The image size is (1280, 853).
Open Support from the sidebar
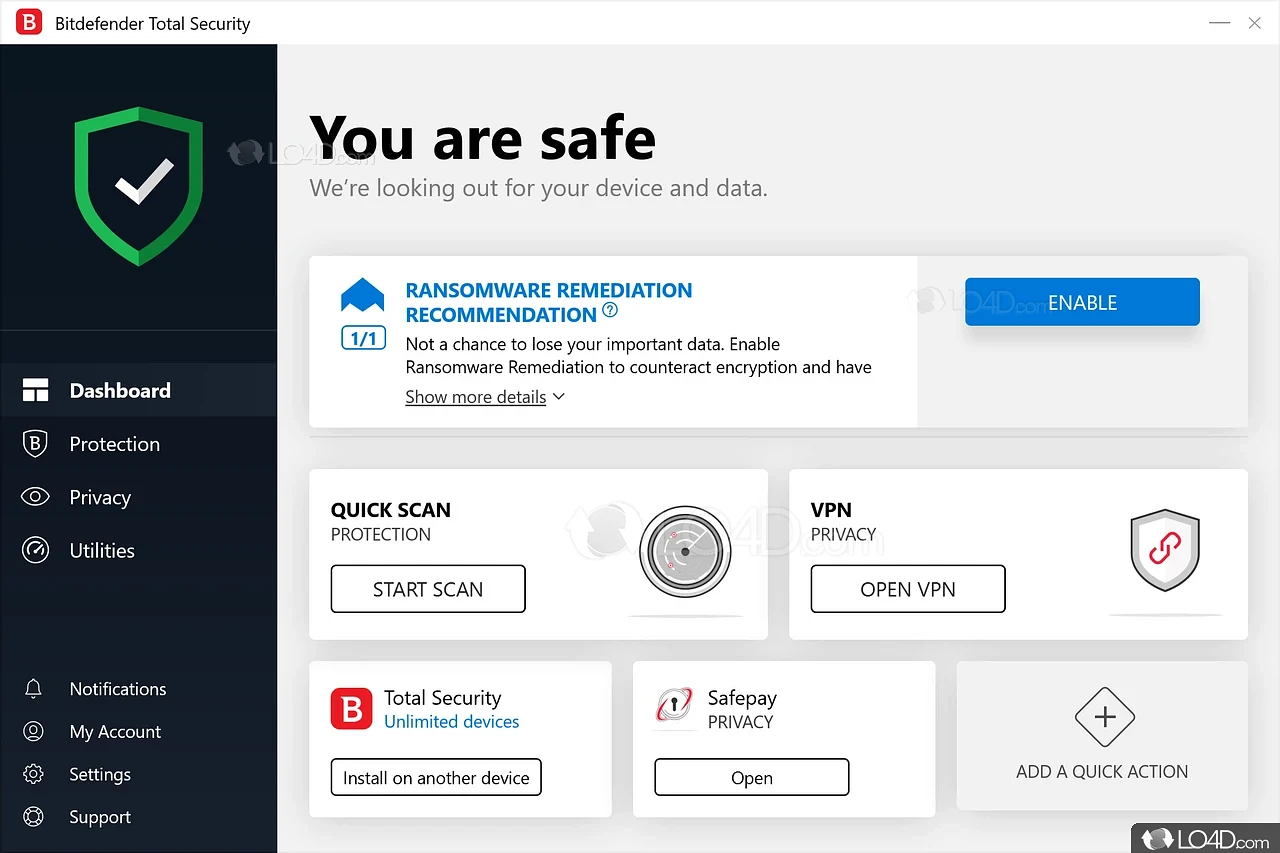click(99, 817)
